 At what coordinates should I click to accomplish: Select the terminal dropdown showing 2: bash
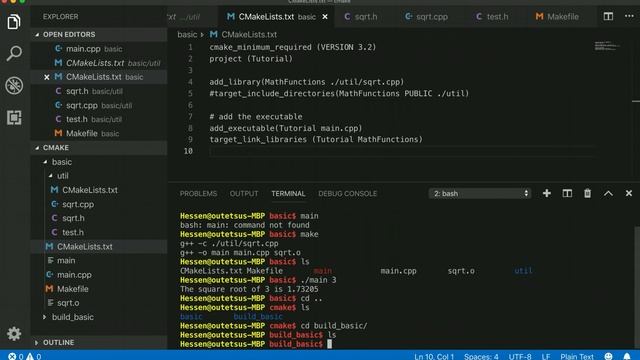pos(480,193)
